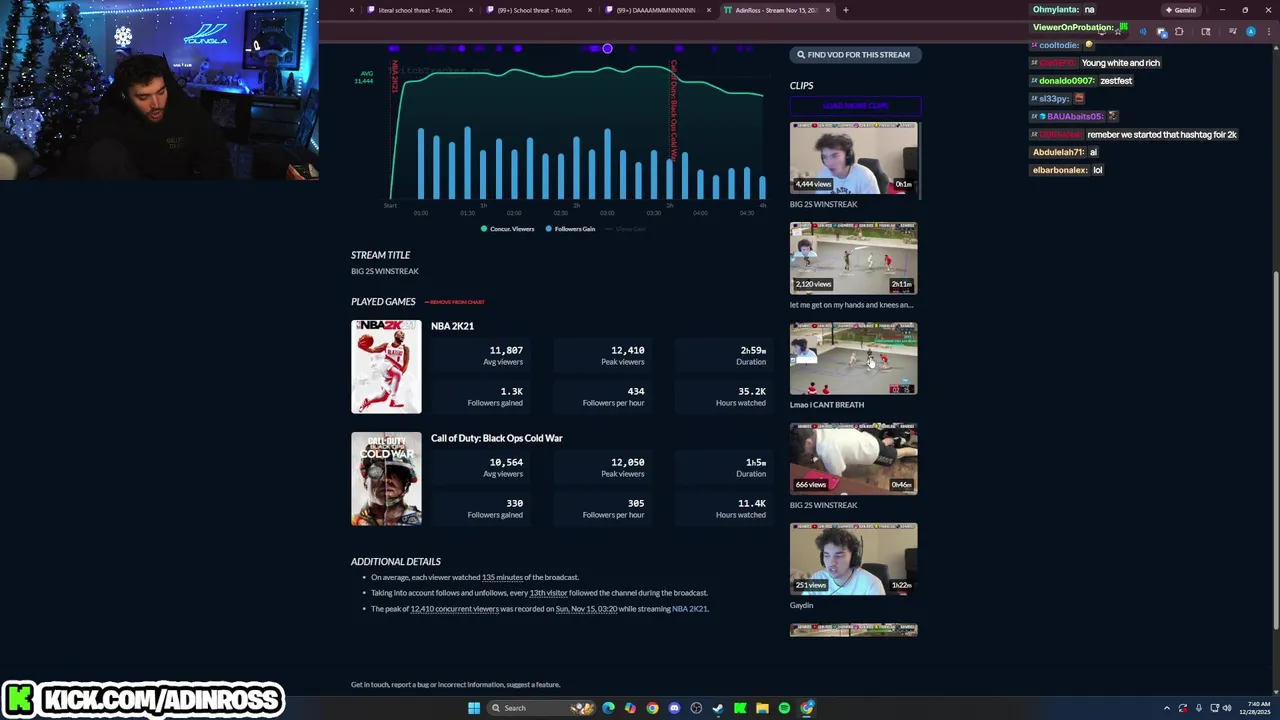Screen dimensions: 1280x720
Task: Open Spotify from the taskbar
Action: 784,708
